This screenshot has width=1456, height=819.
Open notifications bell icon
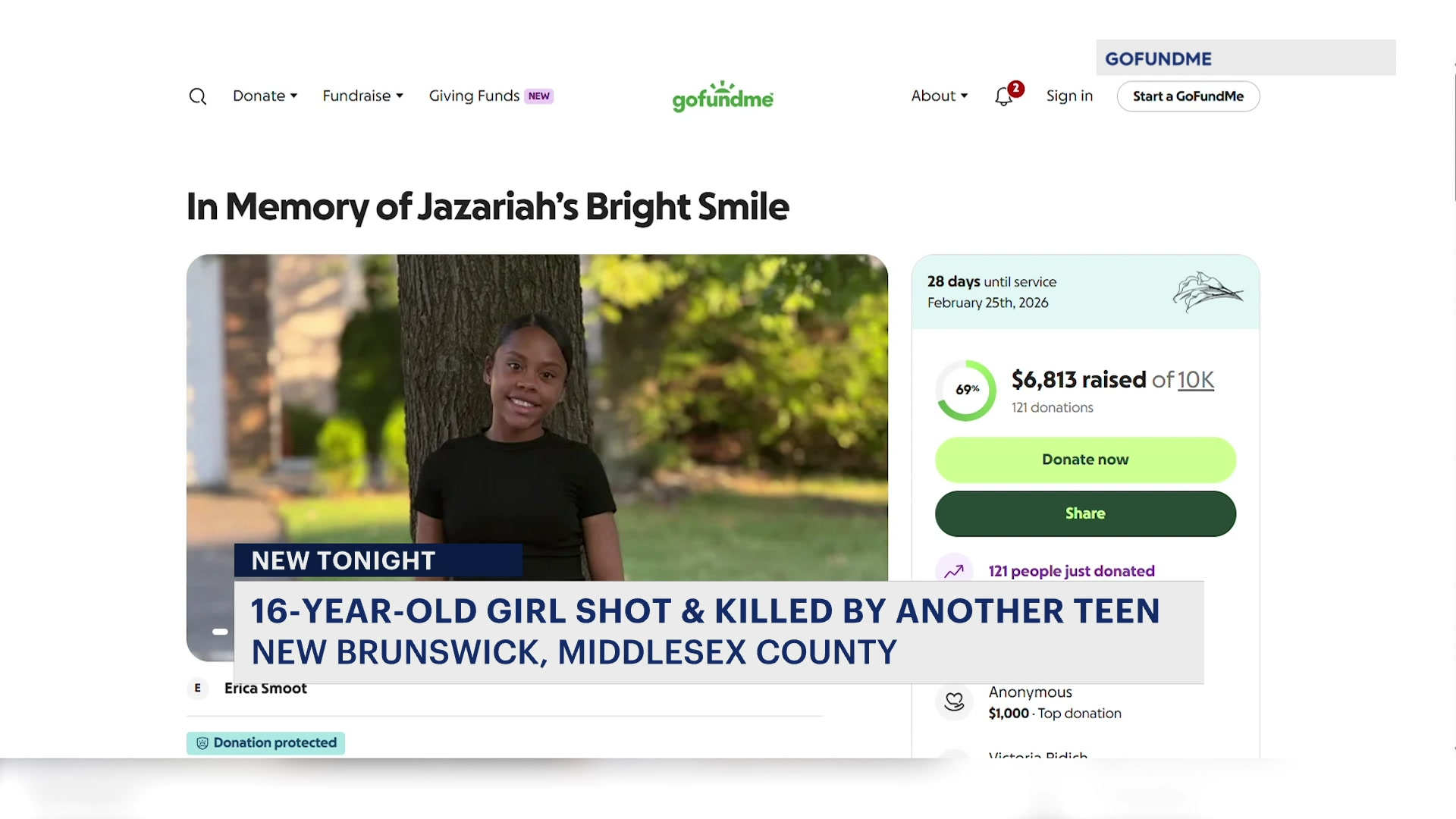tap(1004, 96)
